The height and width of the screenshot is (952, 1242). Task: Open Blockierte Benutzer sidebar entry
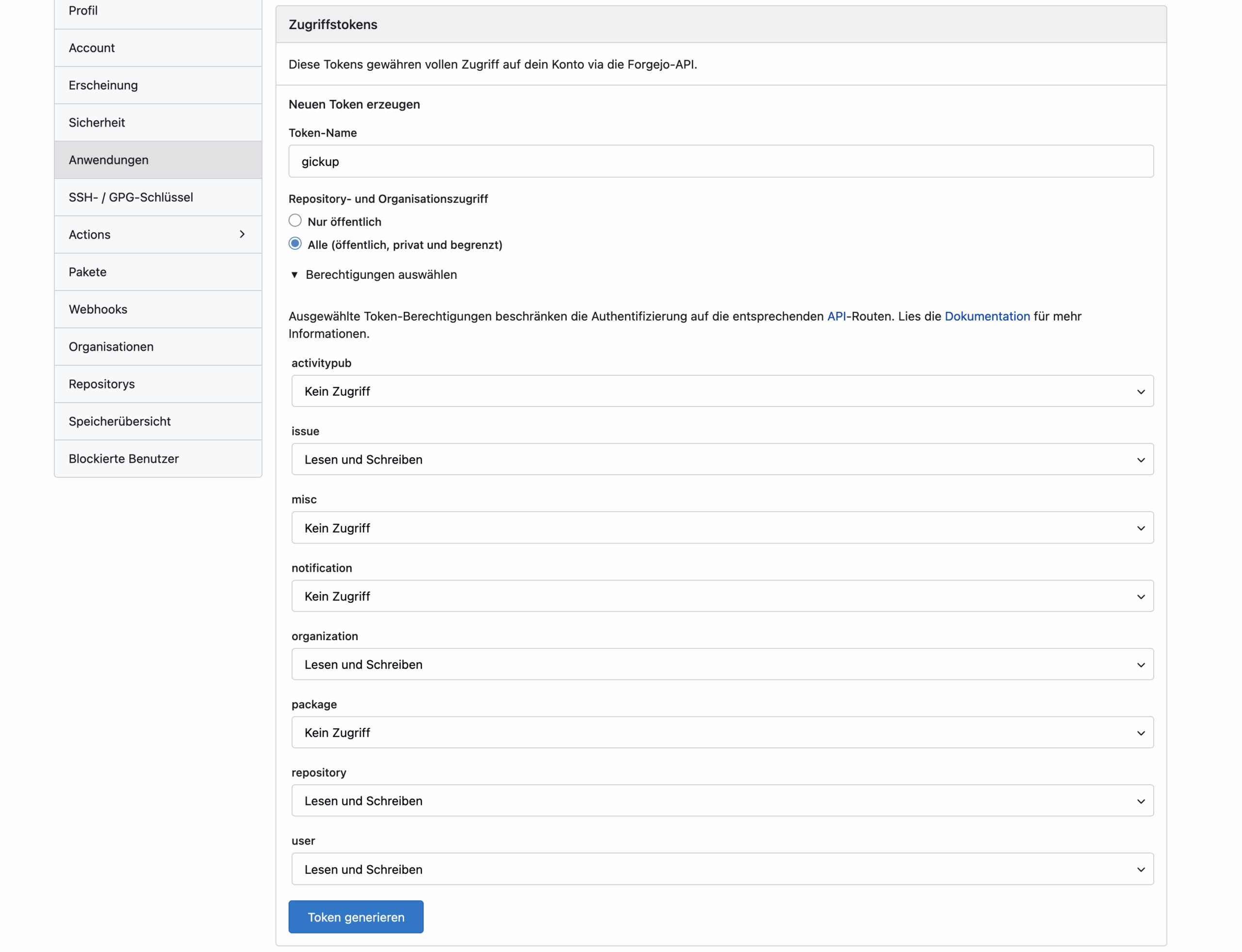tap(124, 458)
